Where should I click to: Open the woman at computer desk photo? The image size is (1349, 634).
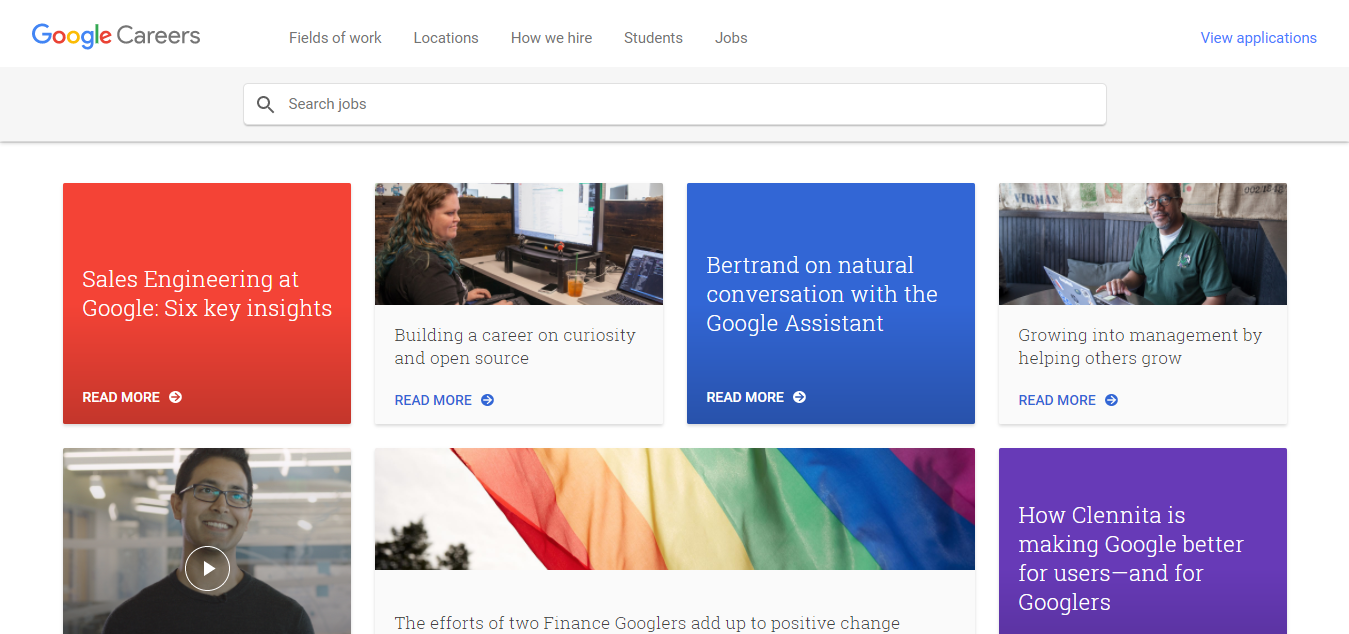pyautogui.click(x=519, y=244)
